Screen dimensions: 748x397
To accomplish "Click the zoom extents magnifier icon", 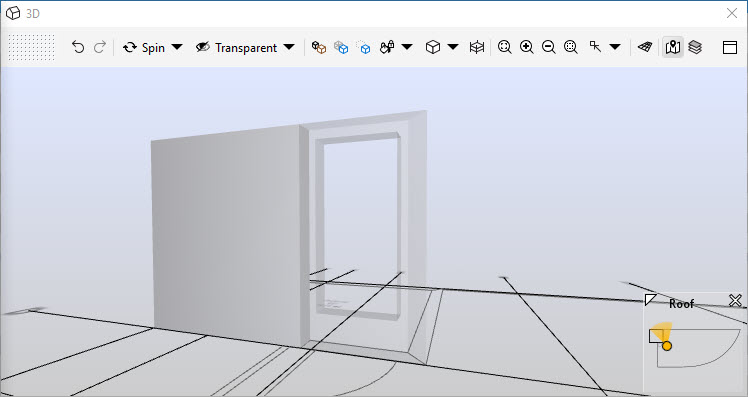I will pyautogui.click(x=504, y=47).
